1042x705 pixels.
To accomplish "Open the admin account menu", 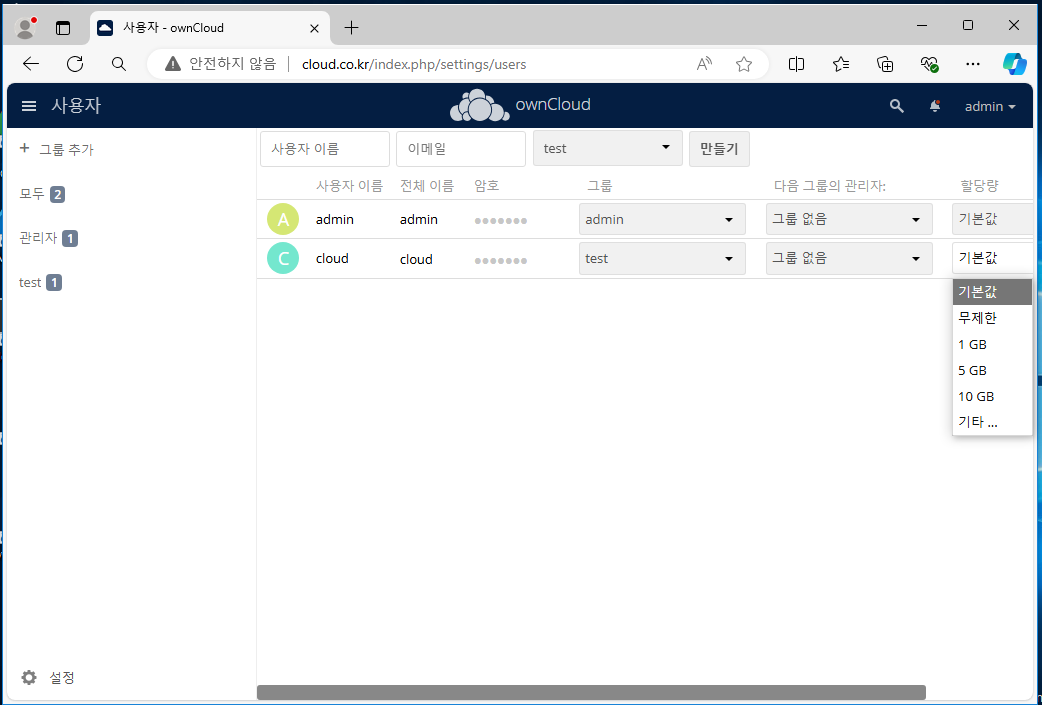I will coord(990,106).
